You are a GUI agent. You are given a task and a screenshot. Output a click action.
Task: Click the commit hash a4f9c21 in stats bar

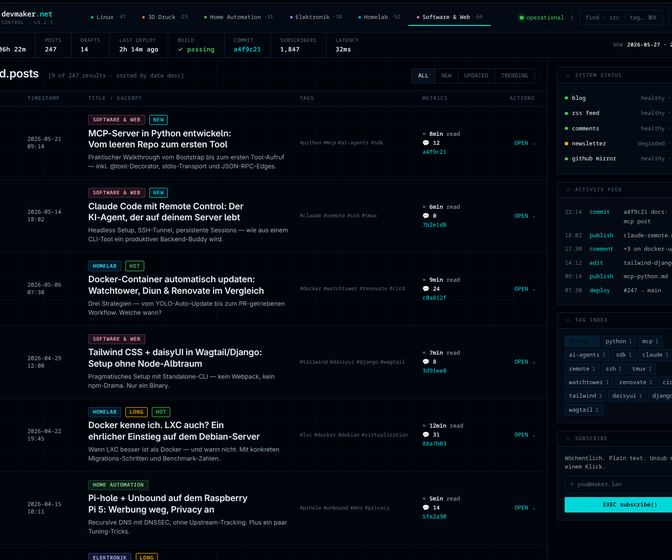[x=247, y=49]
